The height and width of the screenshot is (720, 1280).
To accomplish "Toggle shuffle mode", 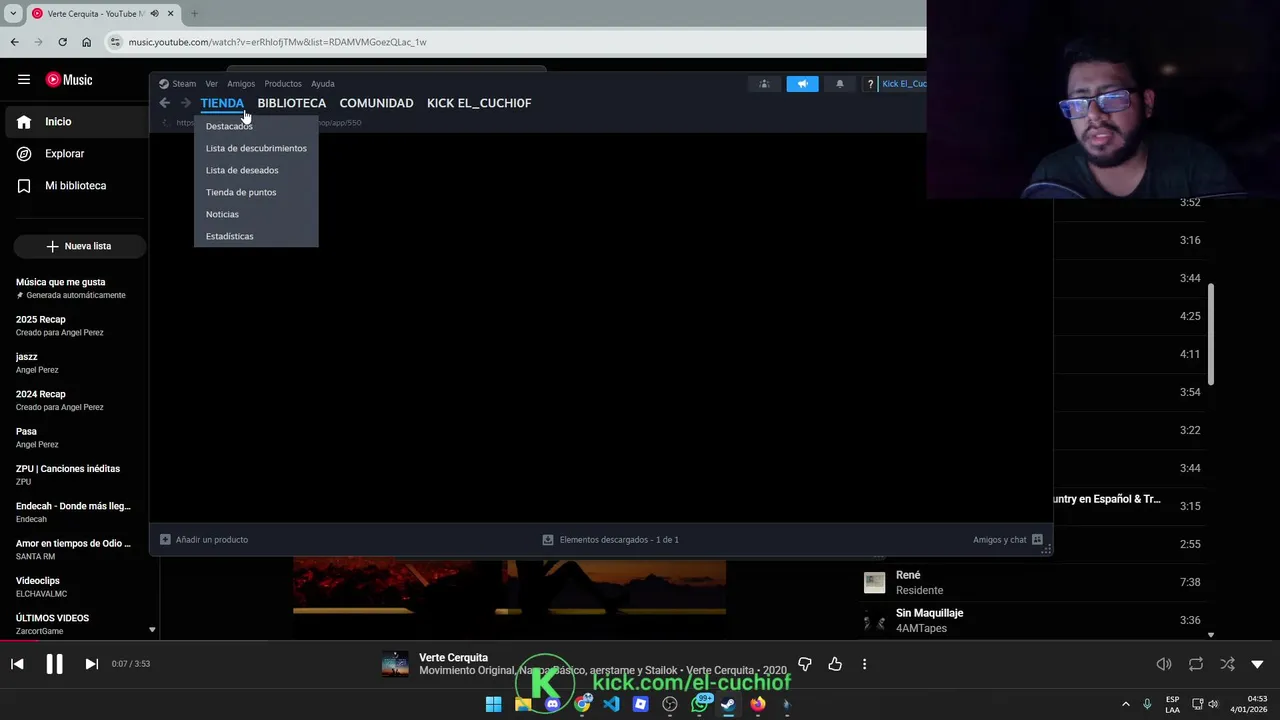I will 1227,664.
